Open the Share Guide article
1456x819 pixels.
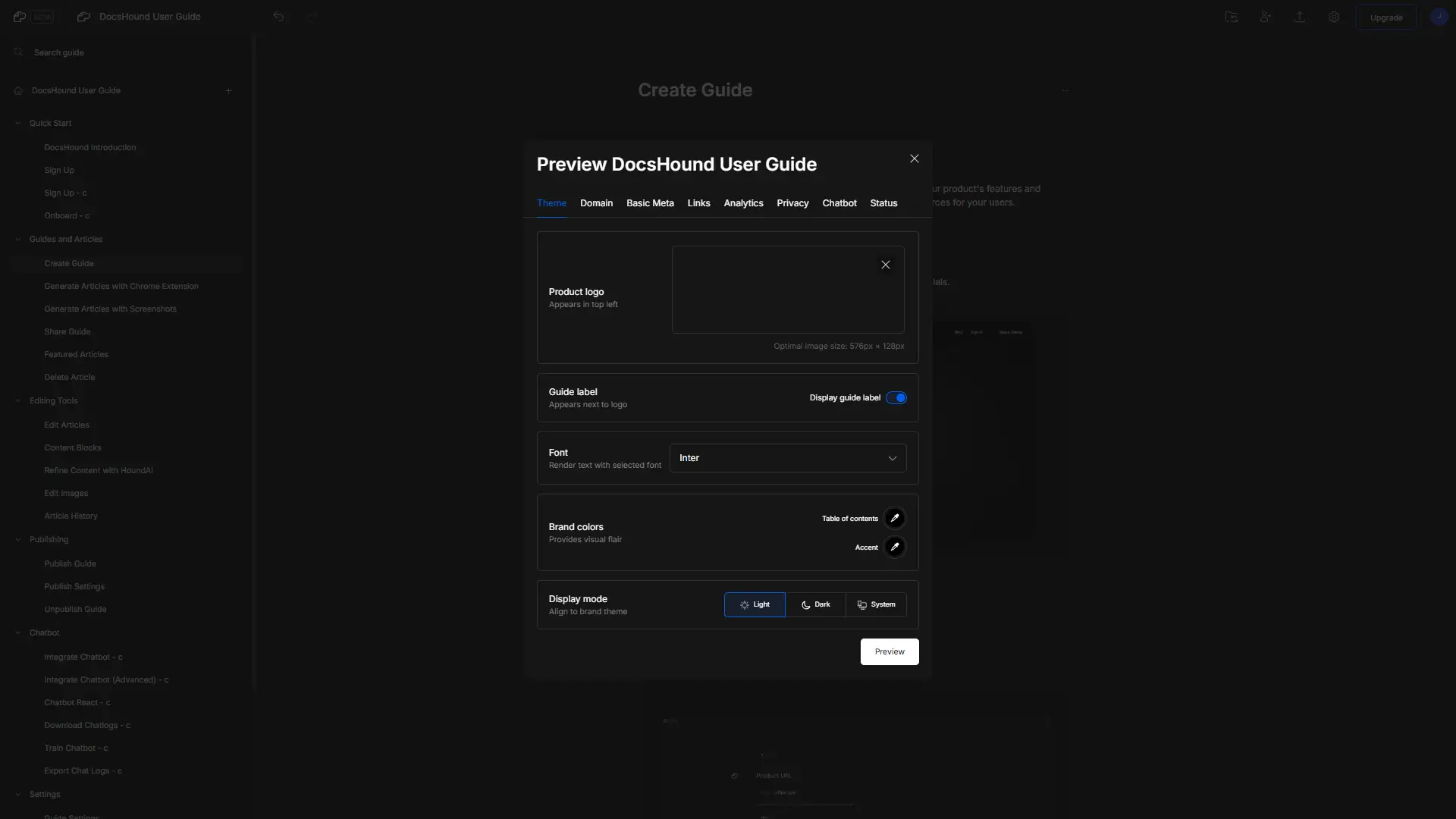pyautogui.click(x=67, y=332)
